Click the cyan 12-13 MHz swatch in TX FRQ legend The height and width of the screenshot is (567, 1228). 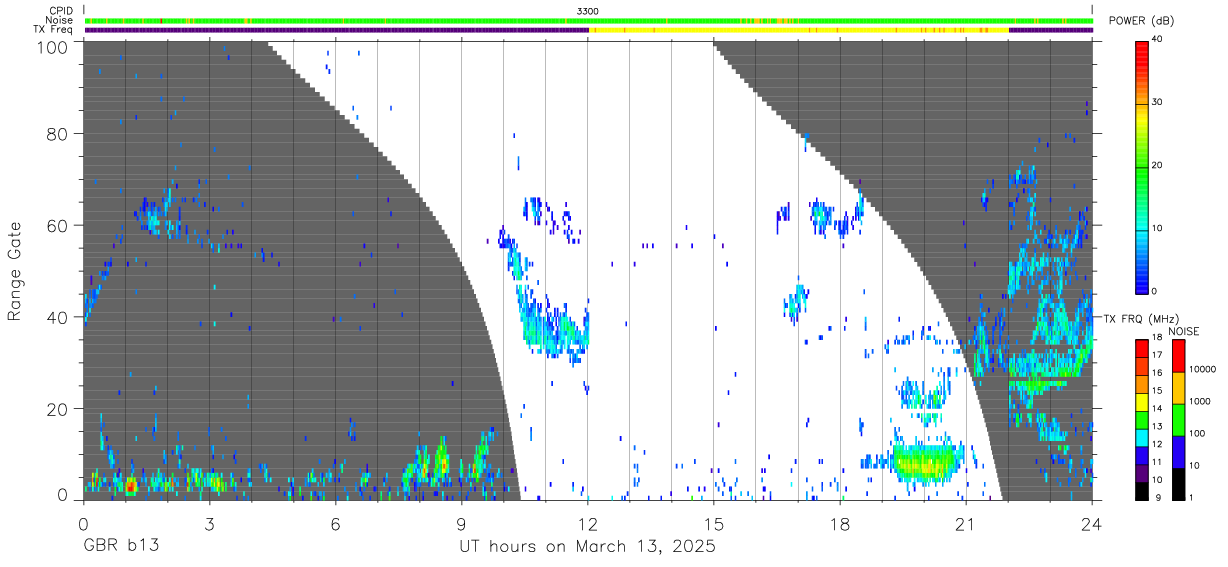coord(1142,438)
